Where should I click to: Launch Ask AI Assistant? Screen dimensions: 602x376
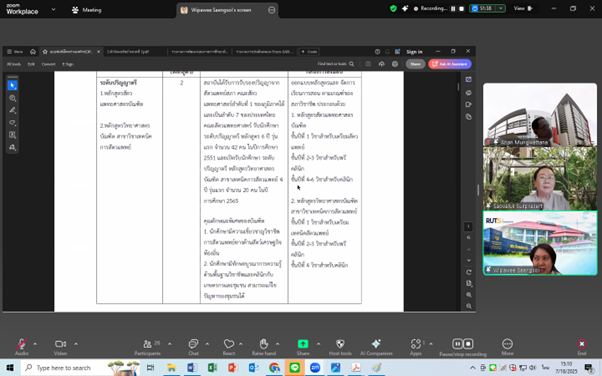coord(450,64)
